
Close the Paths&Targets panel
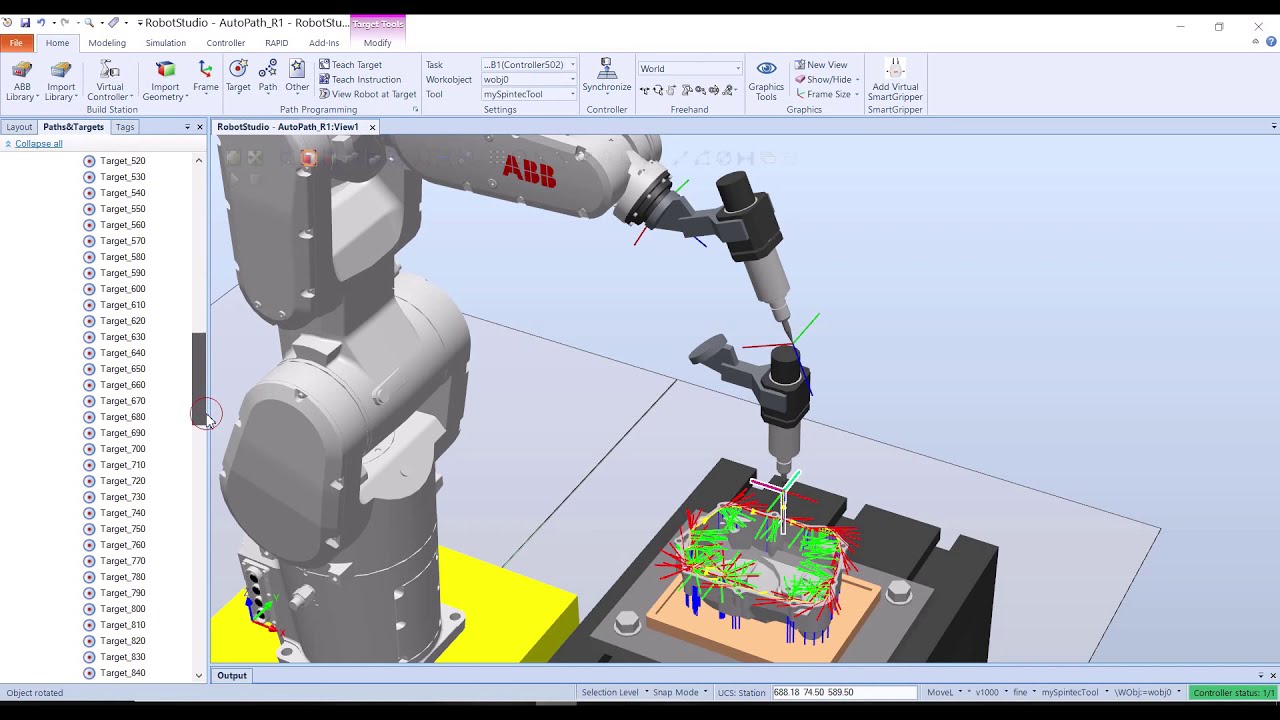(199, 127)
